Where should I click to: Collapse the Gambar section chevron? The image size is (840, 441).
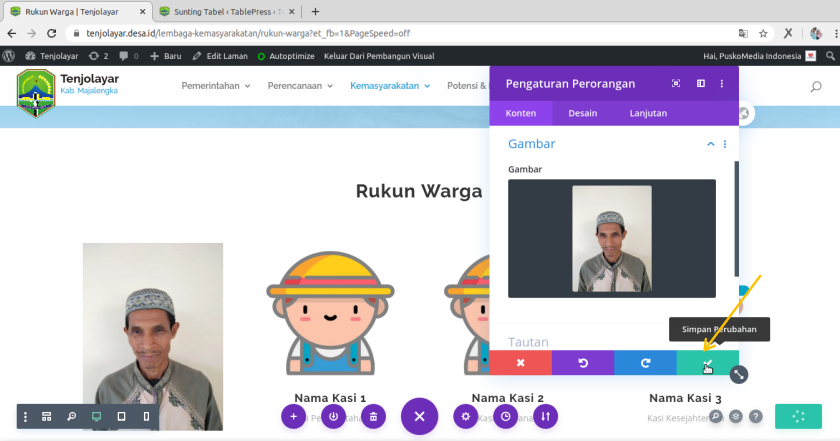point(710,144)
